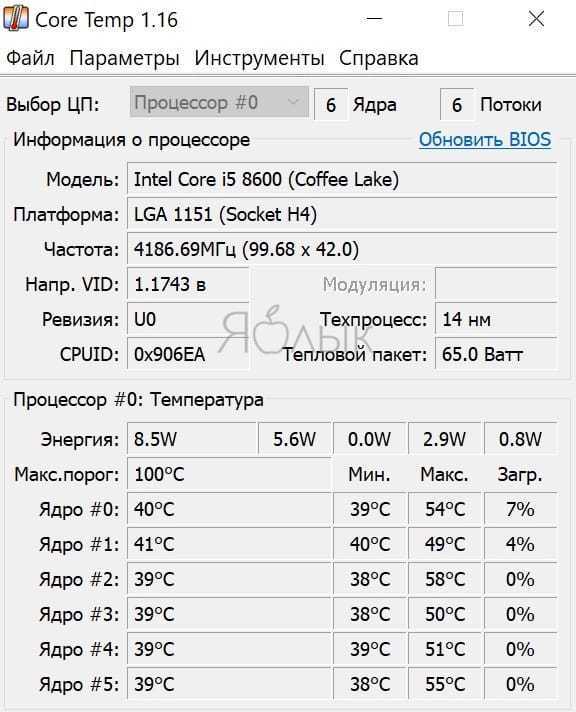Click the CPUID field 0x906EA
This screenshot has width=576, height=712.
(x=188, y=354)
